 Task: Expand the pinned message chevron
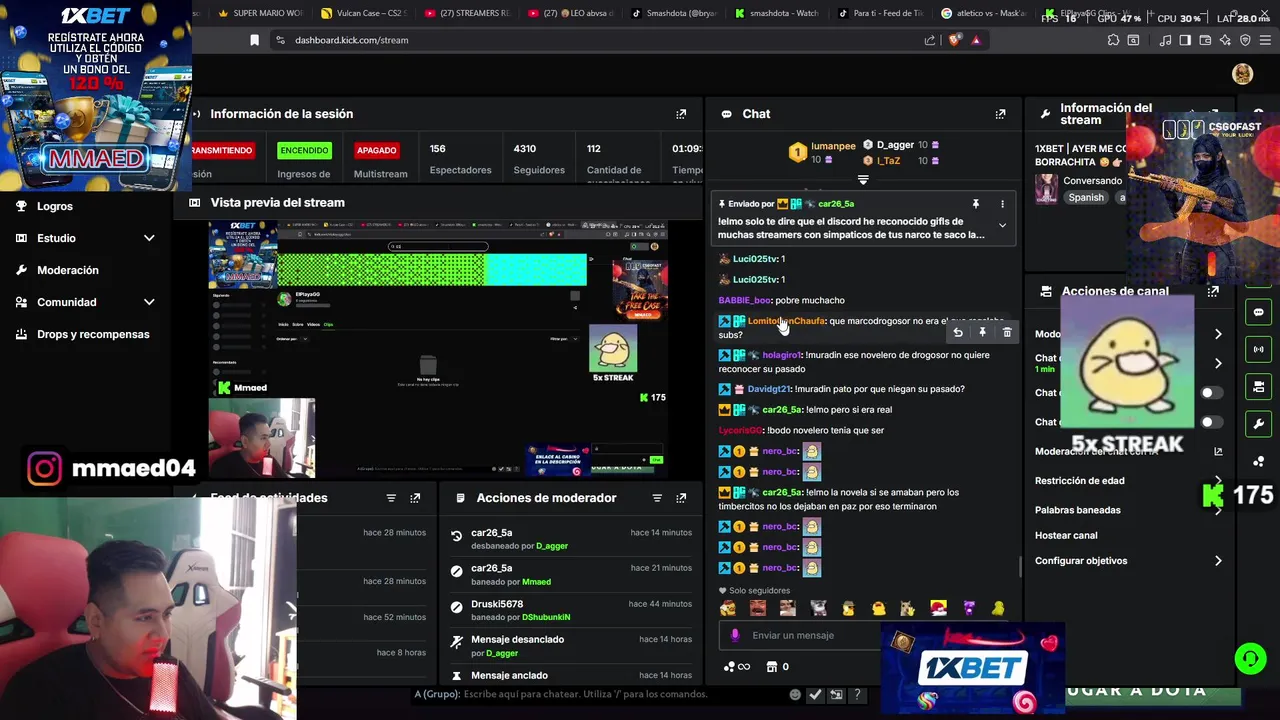[1002, 226]
